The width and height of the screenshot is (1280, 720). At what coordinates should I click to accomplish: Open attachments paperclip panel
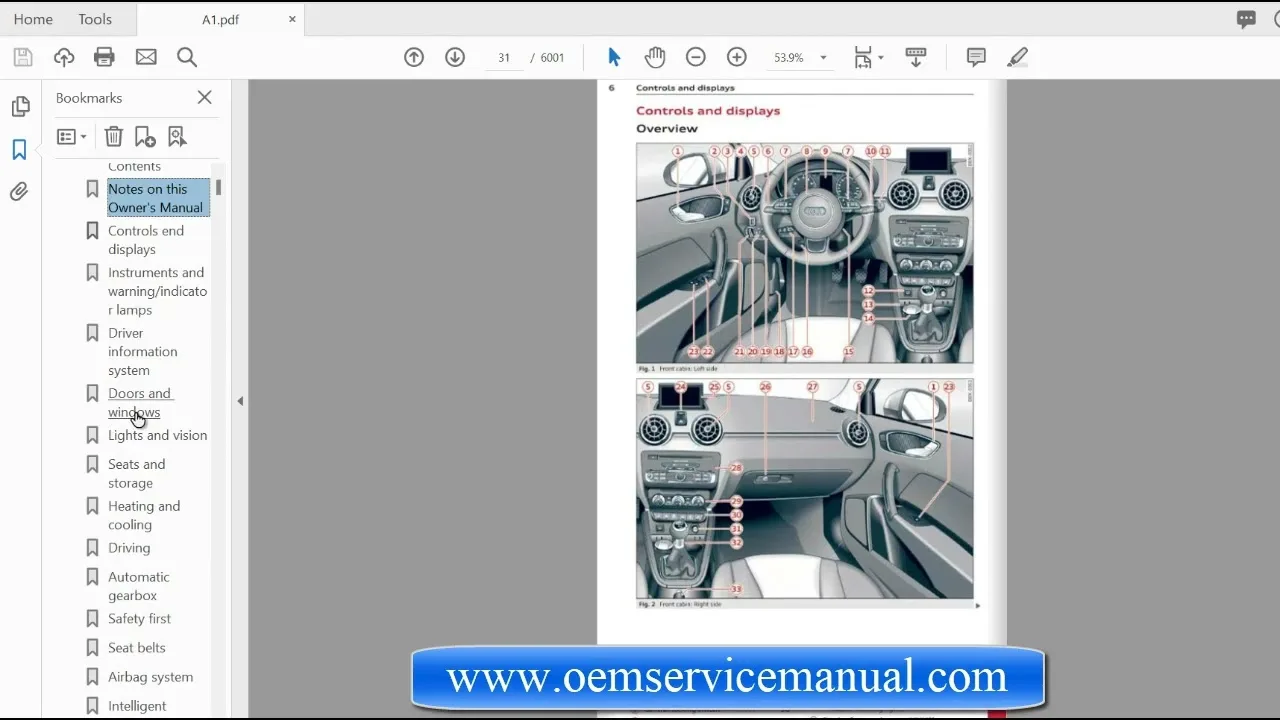[19, 192]
